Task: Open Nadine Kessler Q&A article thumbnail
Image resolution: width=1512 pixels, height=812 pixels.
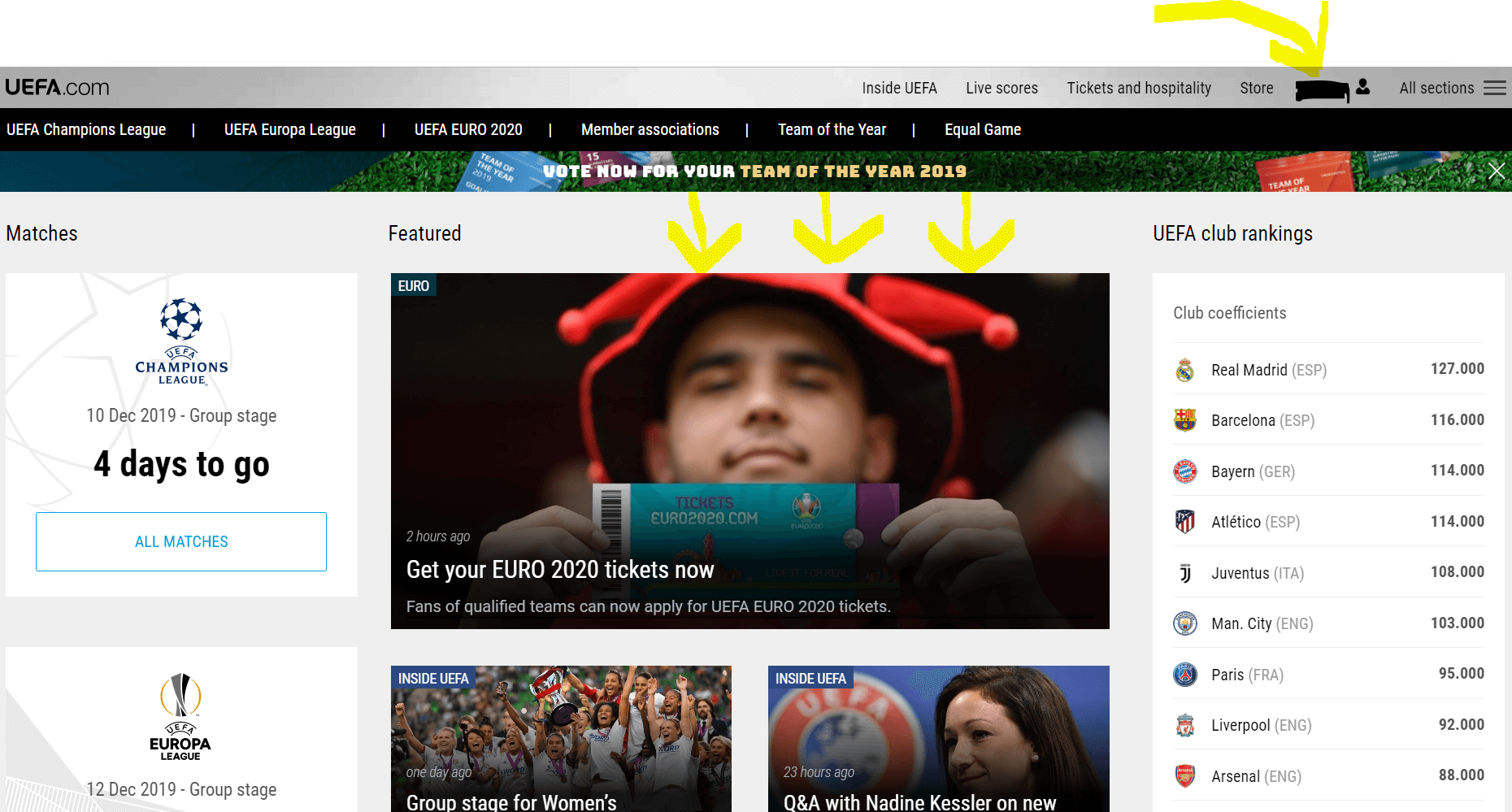Action: [938, 739]
